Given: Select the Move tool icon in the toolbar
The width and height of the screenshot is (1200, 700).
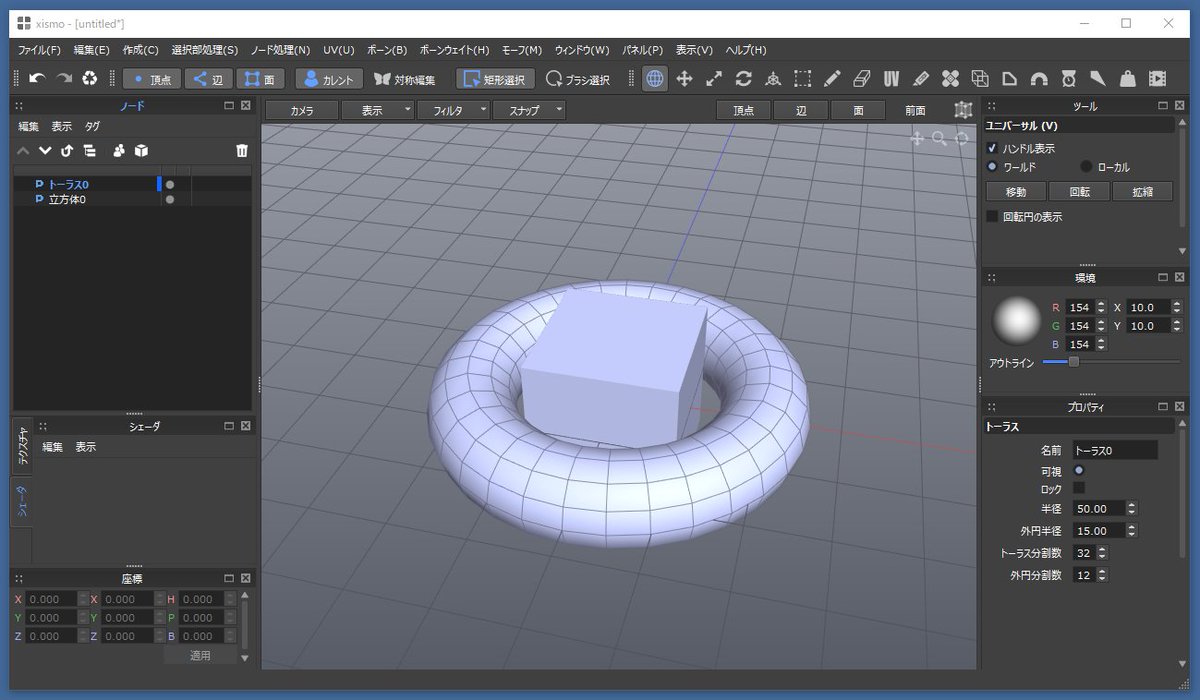Looking at the screenshot, I should coord(685,78).
